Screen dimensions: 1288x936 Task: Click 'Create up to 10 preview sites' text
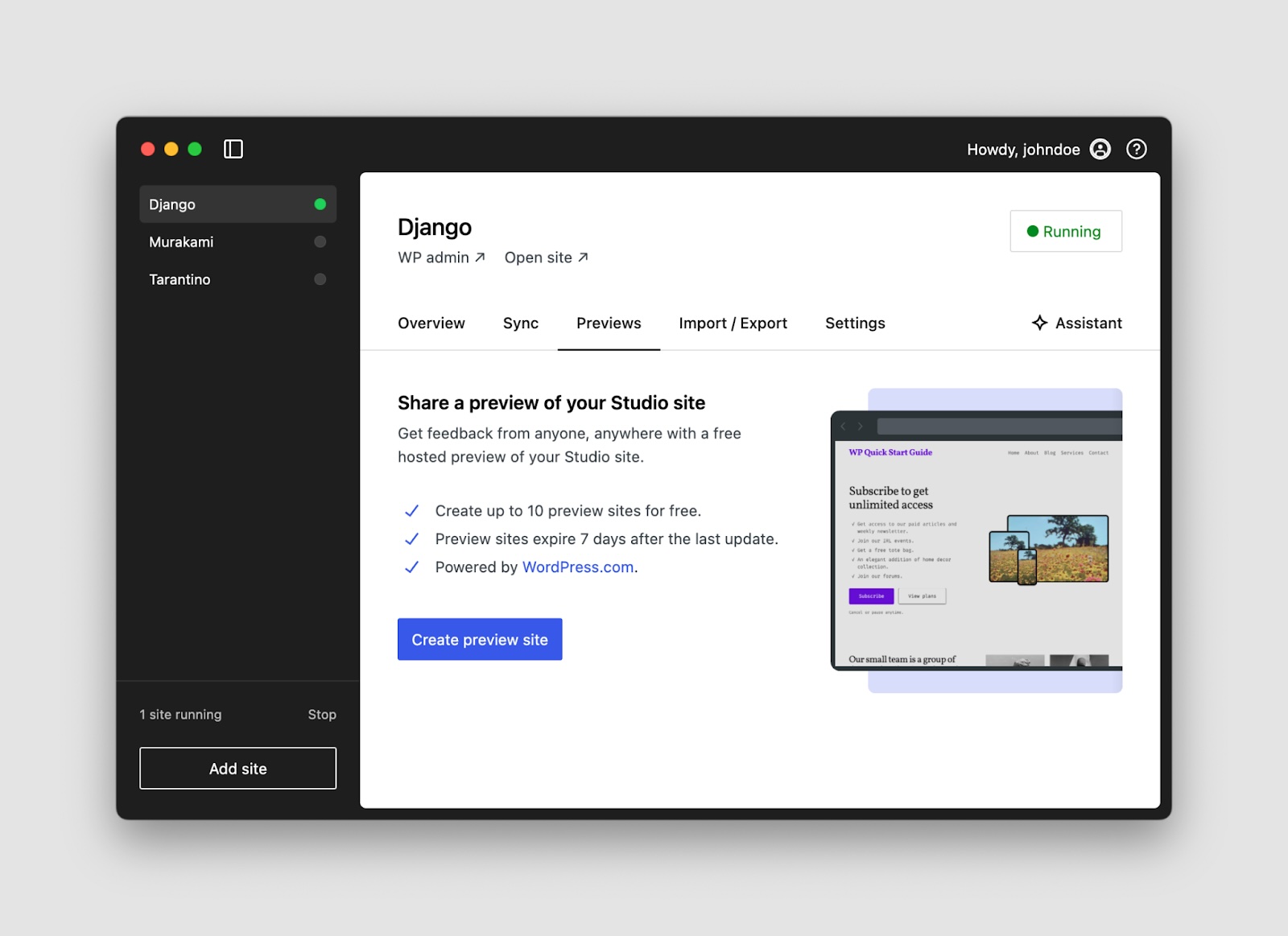tap(568, 511)
